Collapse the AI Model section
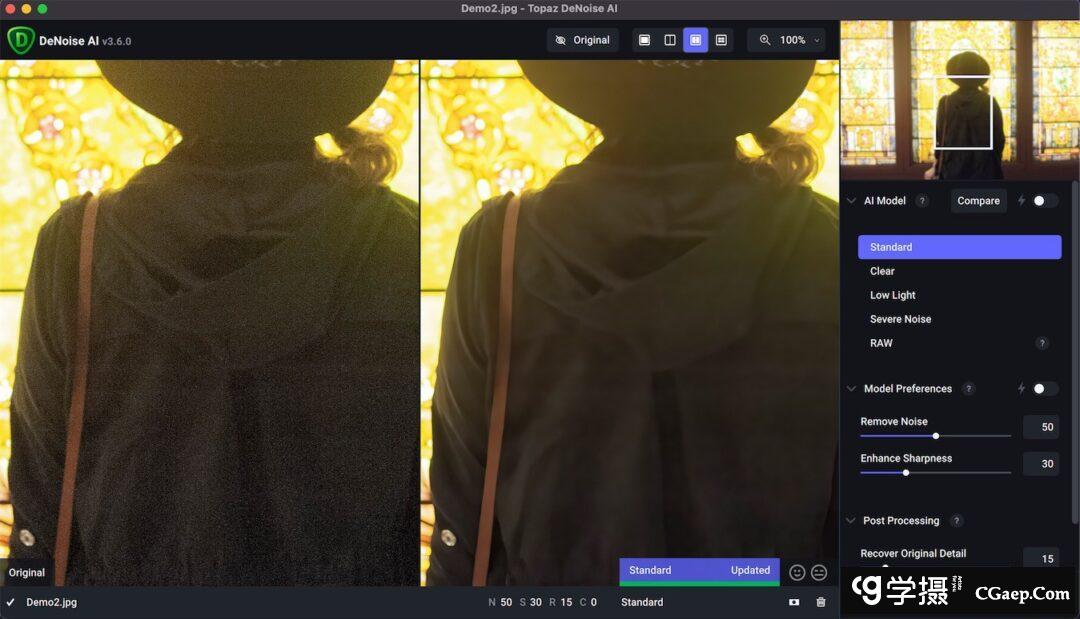Viewport: 1080px width, 619px height. click(852, 201)
